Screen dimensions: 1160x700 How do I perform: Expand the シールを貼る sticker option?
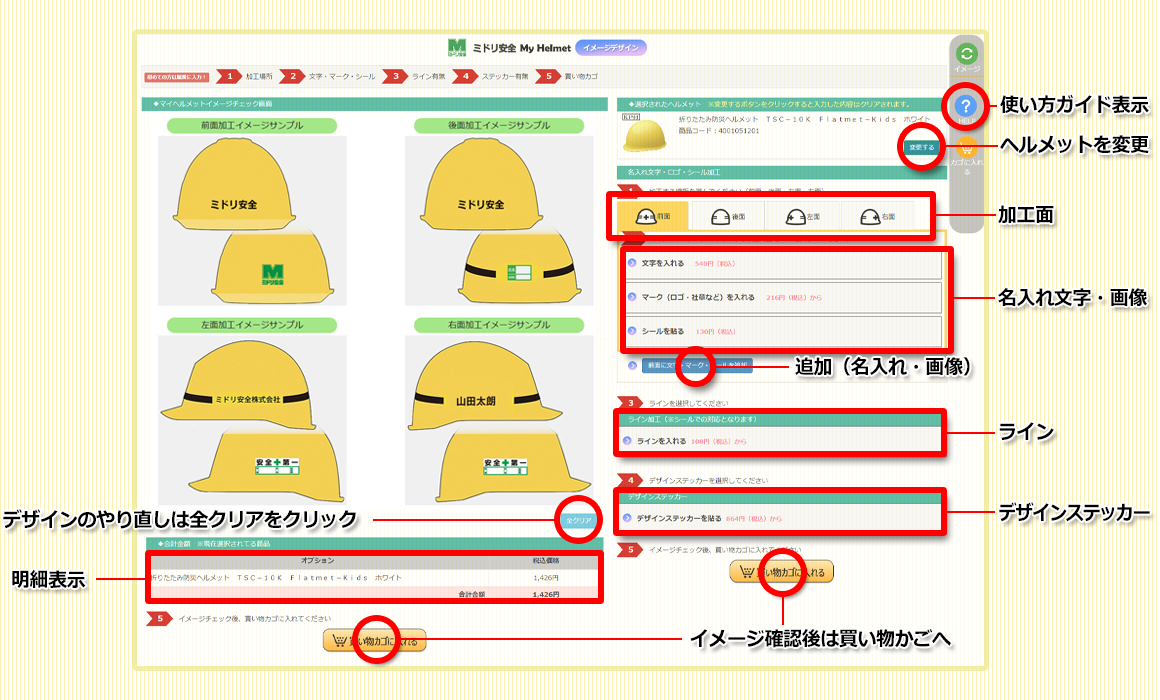point(664,331)
